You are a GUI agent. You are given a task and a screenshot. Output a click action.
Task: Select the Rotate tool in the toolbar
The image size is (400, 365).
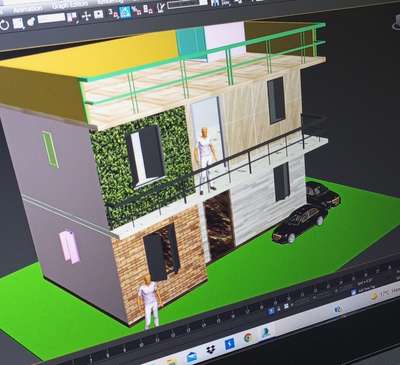[5, 25]
